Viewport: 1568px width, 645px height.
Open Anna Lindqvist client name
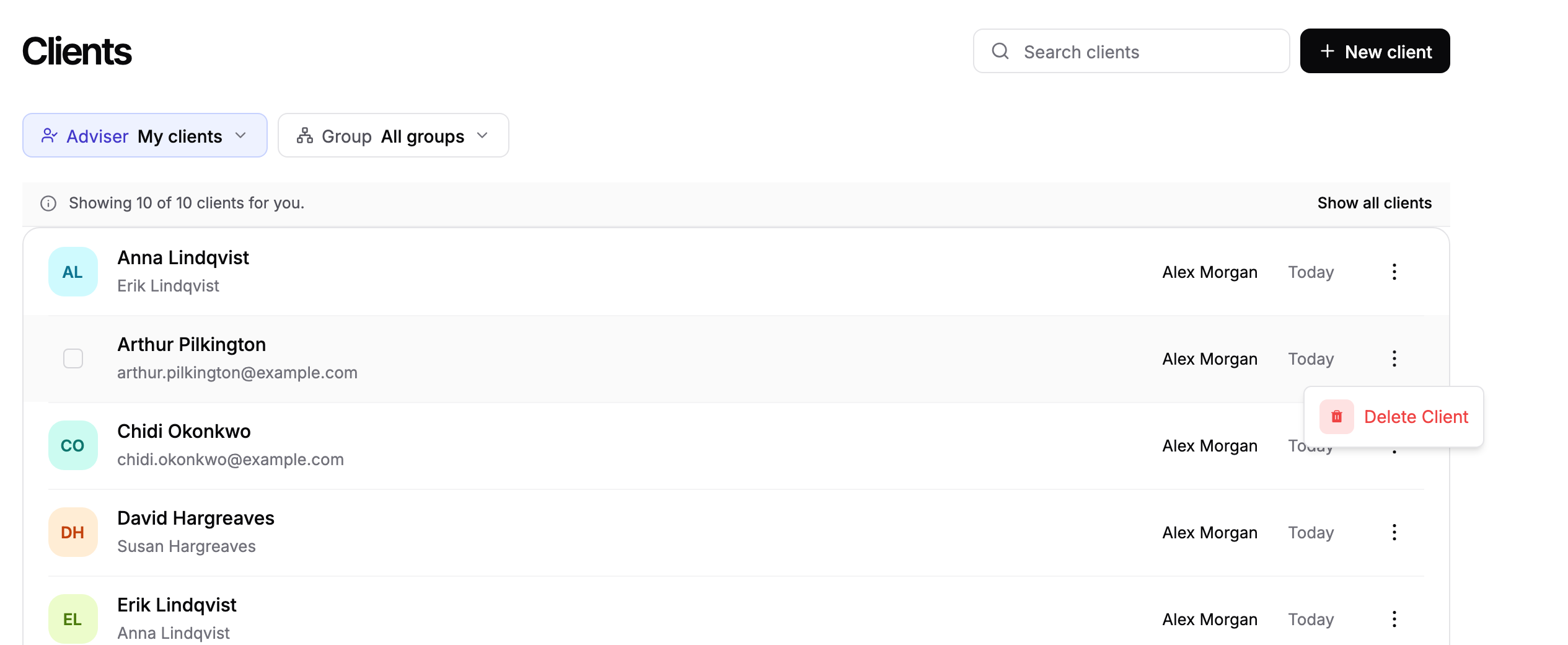[183, 257]
